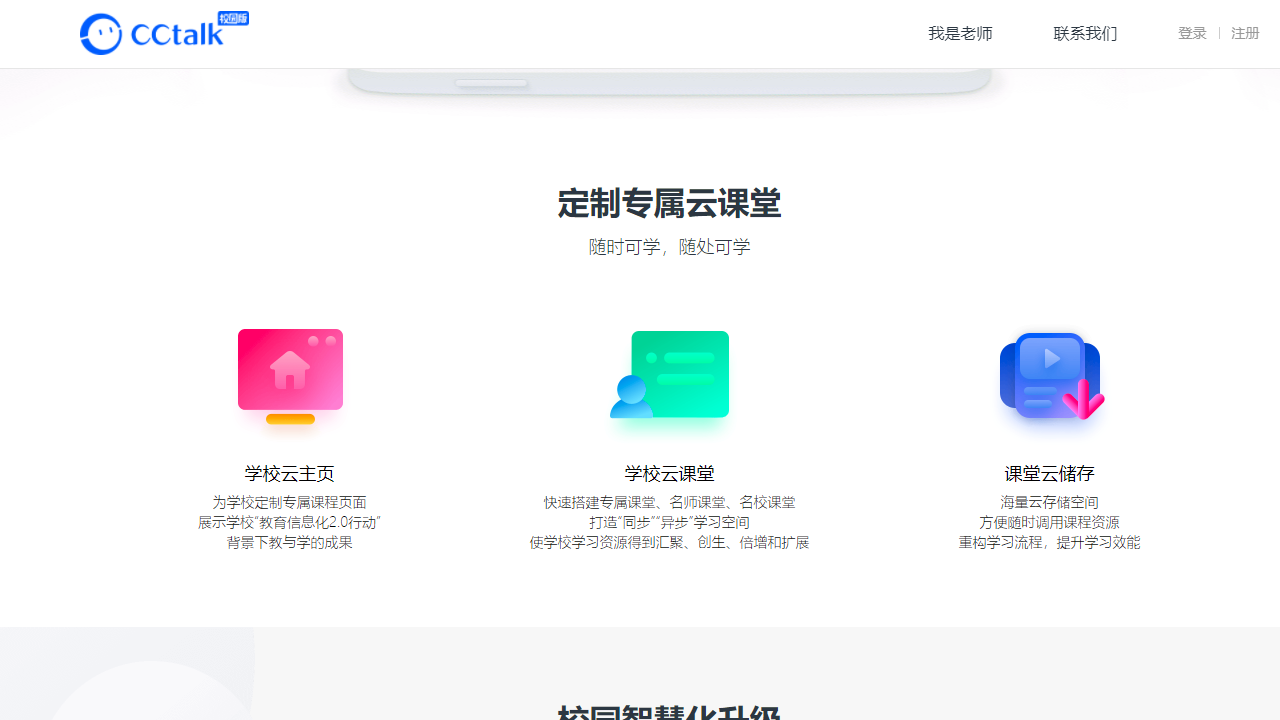Click the pink school homepage icon
This screenshot has width=1280, height=720.
290,377
